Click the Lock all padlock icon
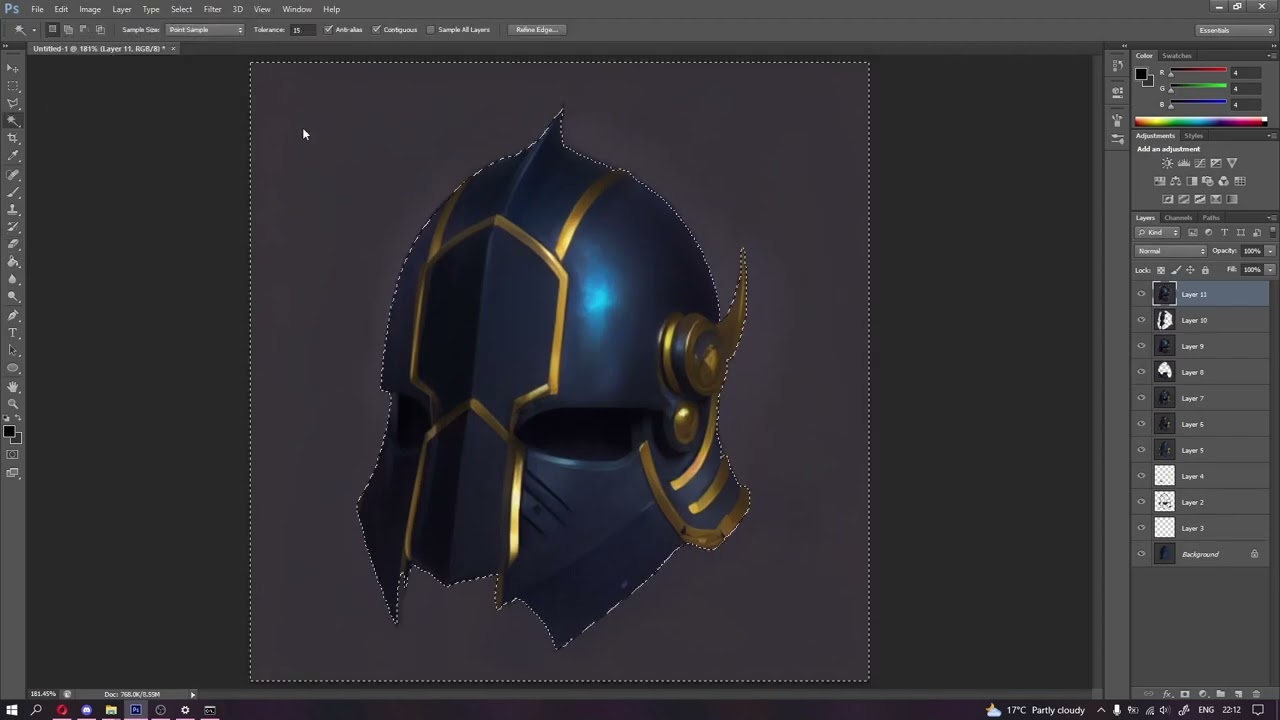Image resolution: width=1280 pixels, height=720 pixels. [1205, 270]
